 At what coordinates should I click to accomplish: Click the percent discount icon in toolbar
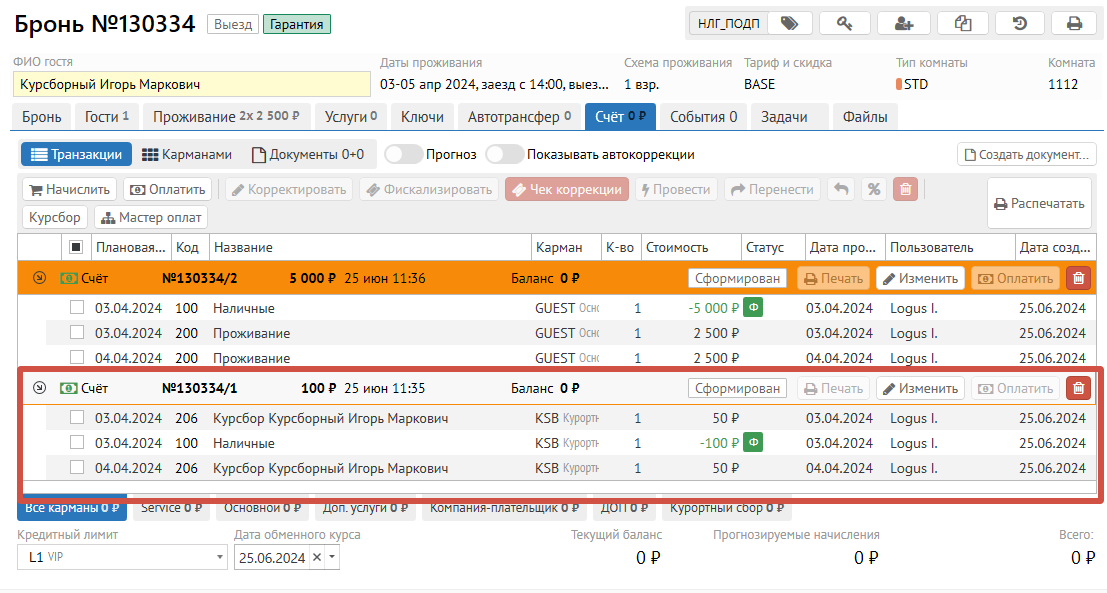[x=873, y=189]
